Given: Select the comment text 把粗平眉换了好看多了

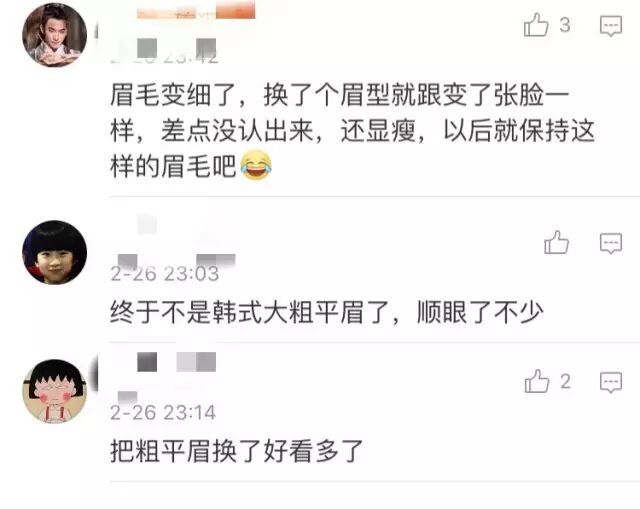Looking at the screenshot, I should [x=236, y=451].
